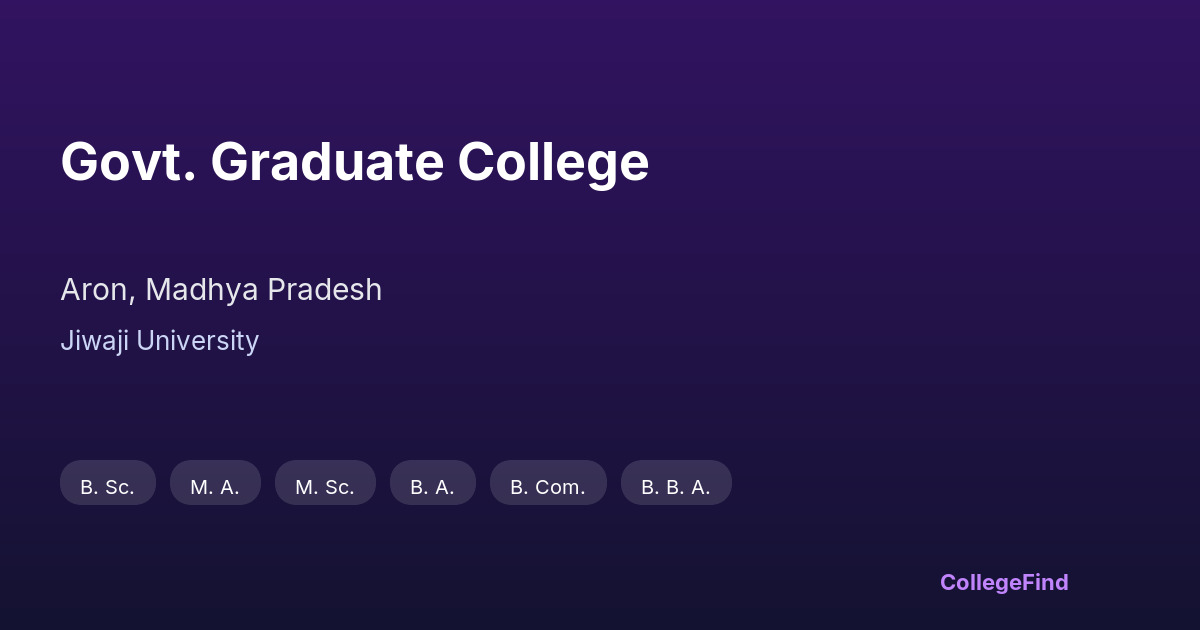Select the B. Sc. course tag
This screenshot has width=1200, height=630.
[x=108, y=483]
